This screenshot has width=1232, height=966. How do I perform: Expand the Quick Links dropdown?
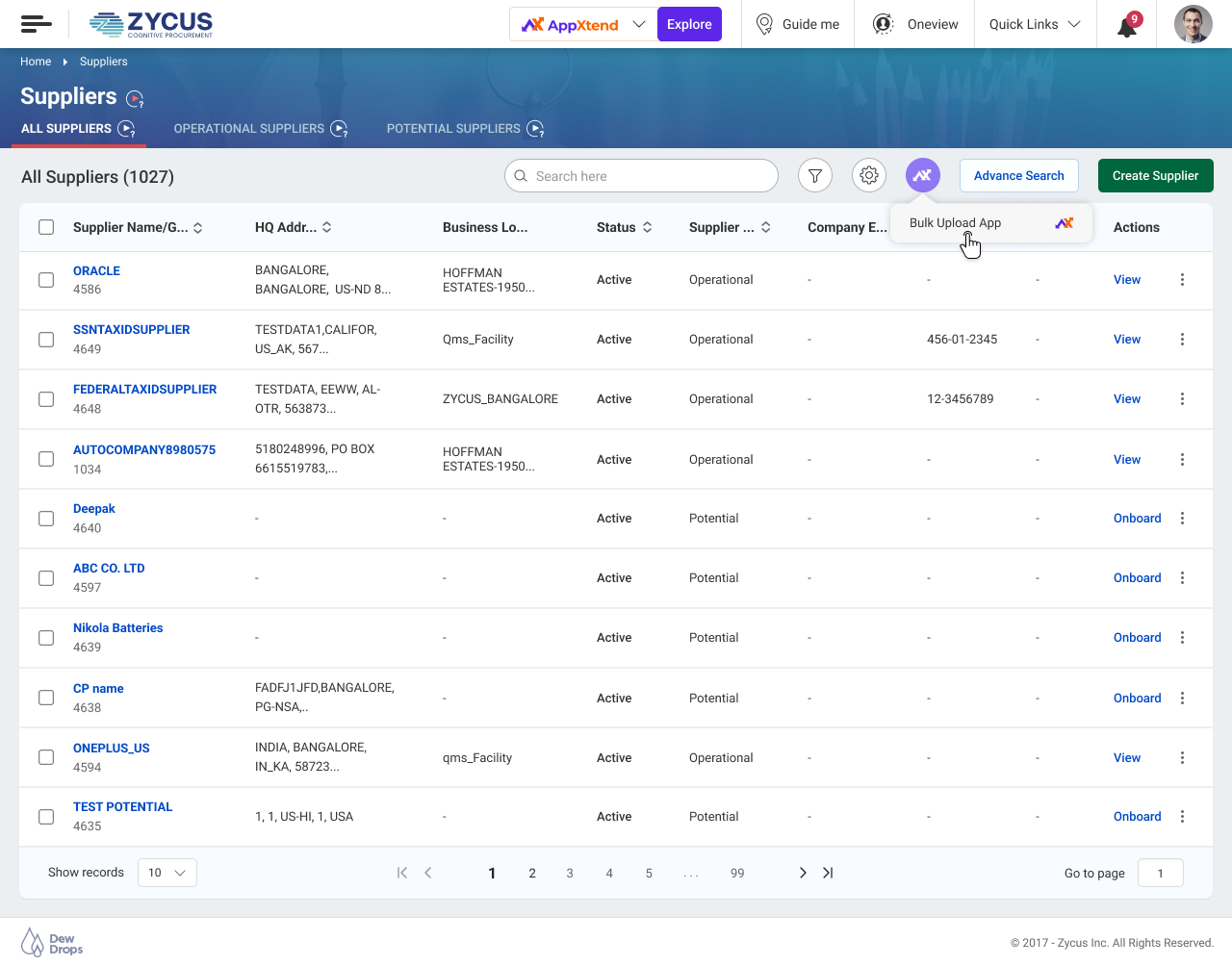pyautogui.click(x=1035, y=24)
